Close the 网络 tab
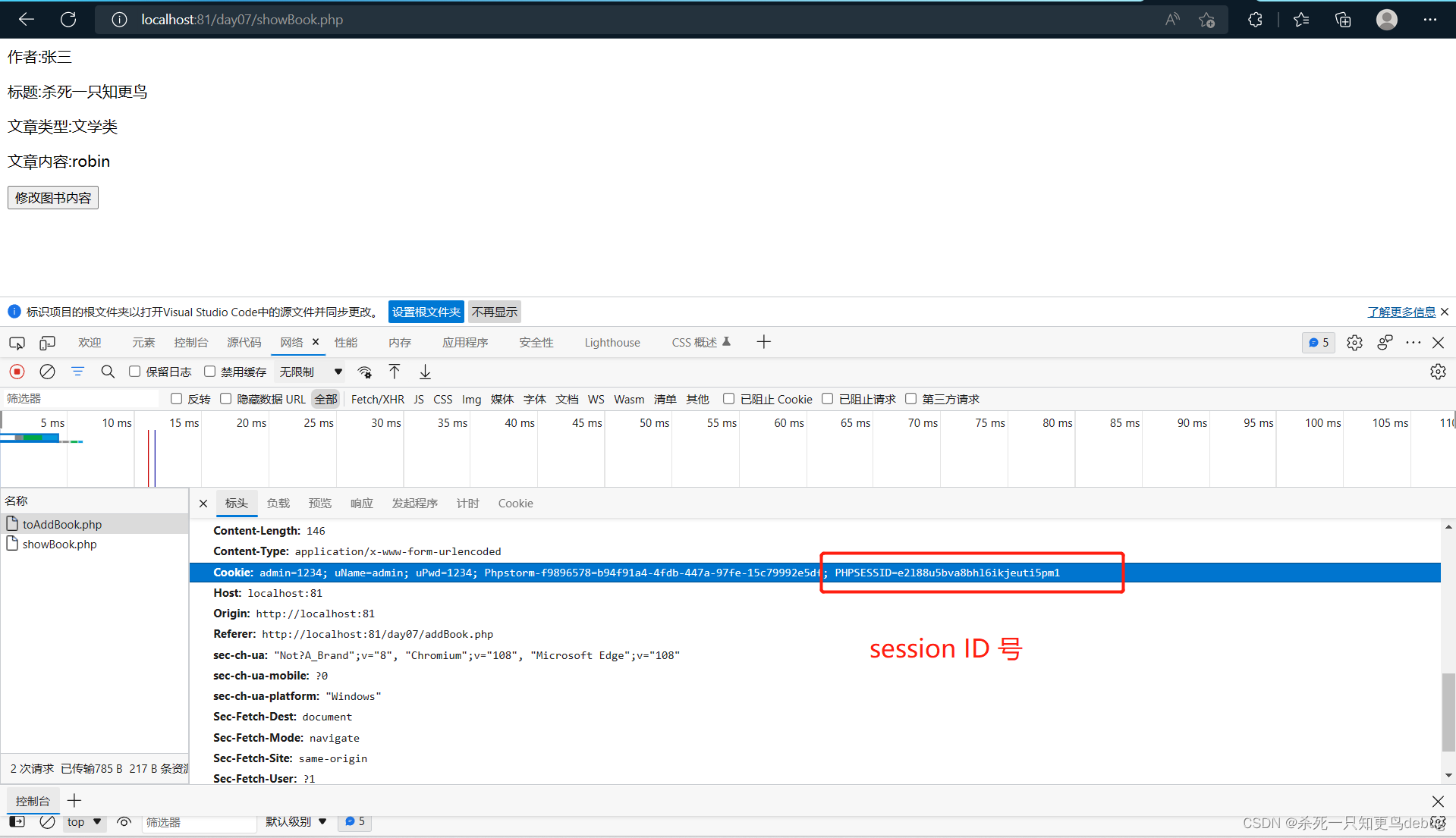Screen dimensions: 1456x838 [x=316, y=342]
